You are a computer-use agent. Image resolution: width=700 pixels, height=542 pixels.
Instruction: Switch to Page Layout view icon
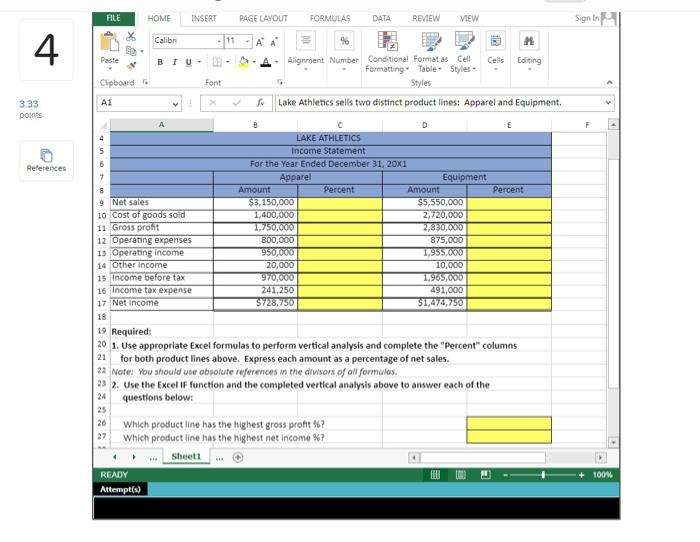[461, 475]
